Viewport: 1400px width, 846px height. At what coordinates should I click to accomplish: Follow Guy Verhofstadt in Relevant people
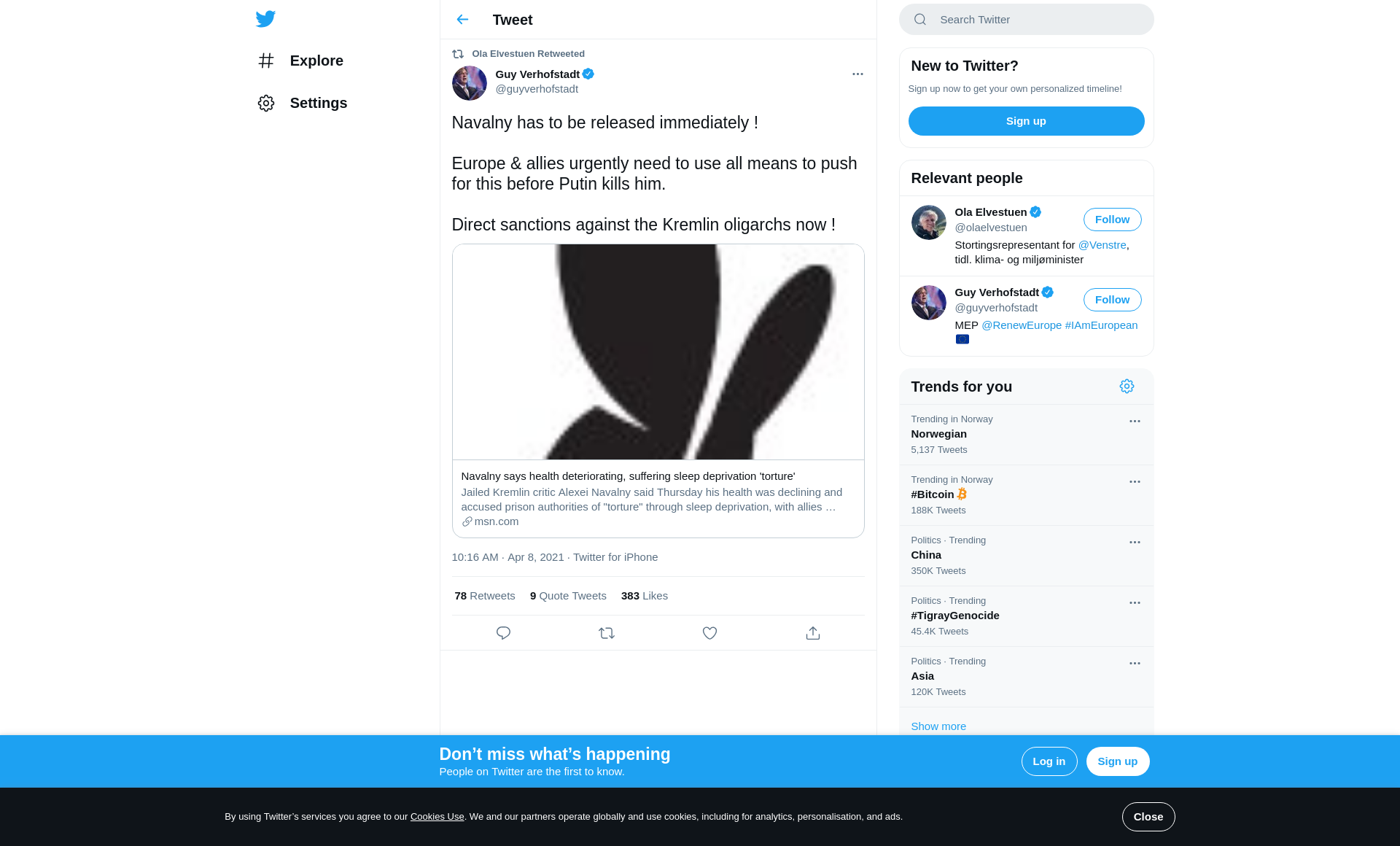[1112, 300]
